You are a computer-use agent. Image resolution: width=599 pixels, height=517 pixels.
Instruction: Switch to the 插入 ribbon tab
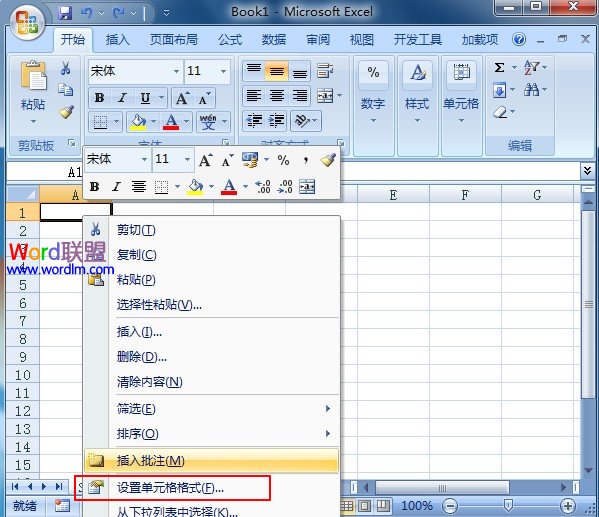(117, 39)
